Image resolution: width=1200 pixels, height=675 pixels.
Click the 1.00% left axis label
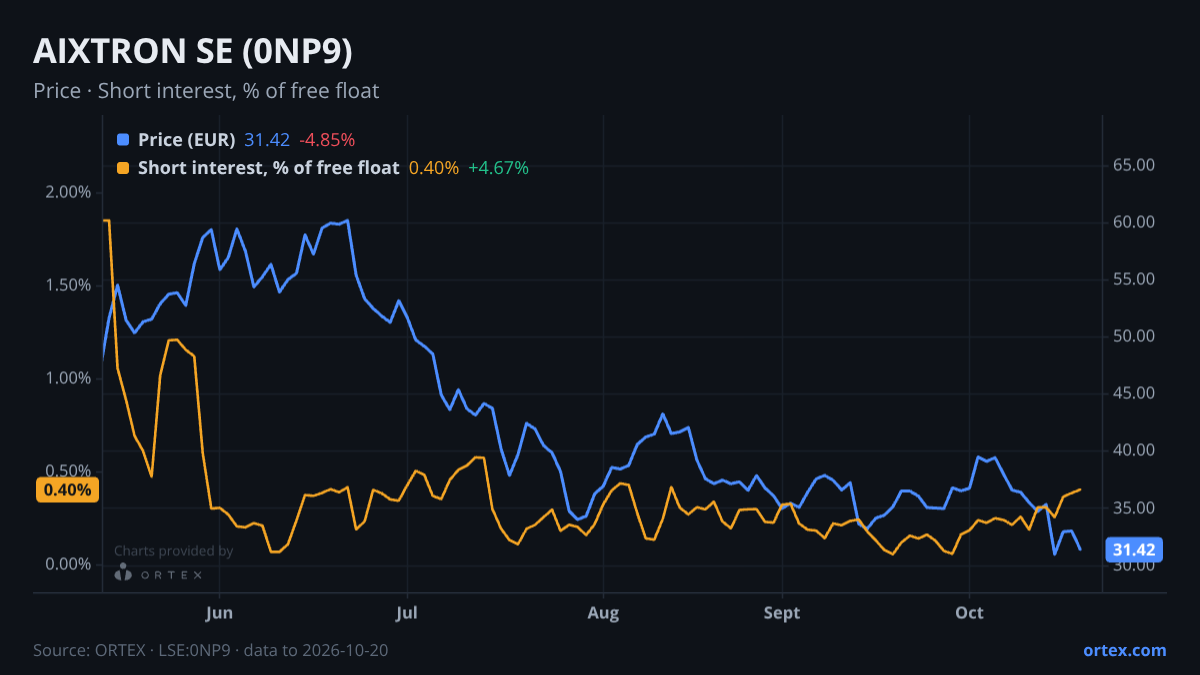69,378
